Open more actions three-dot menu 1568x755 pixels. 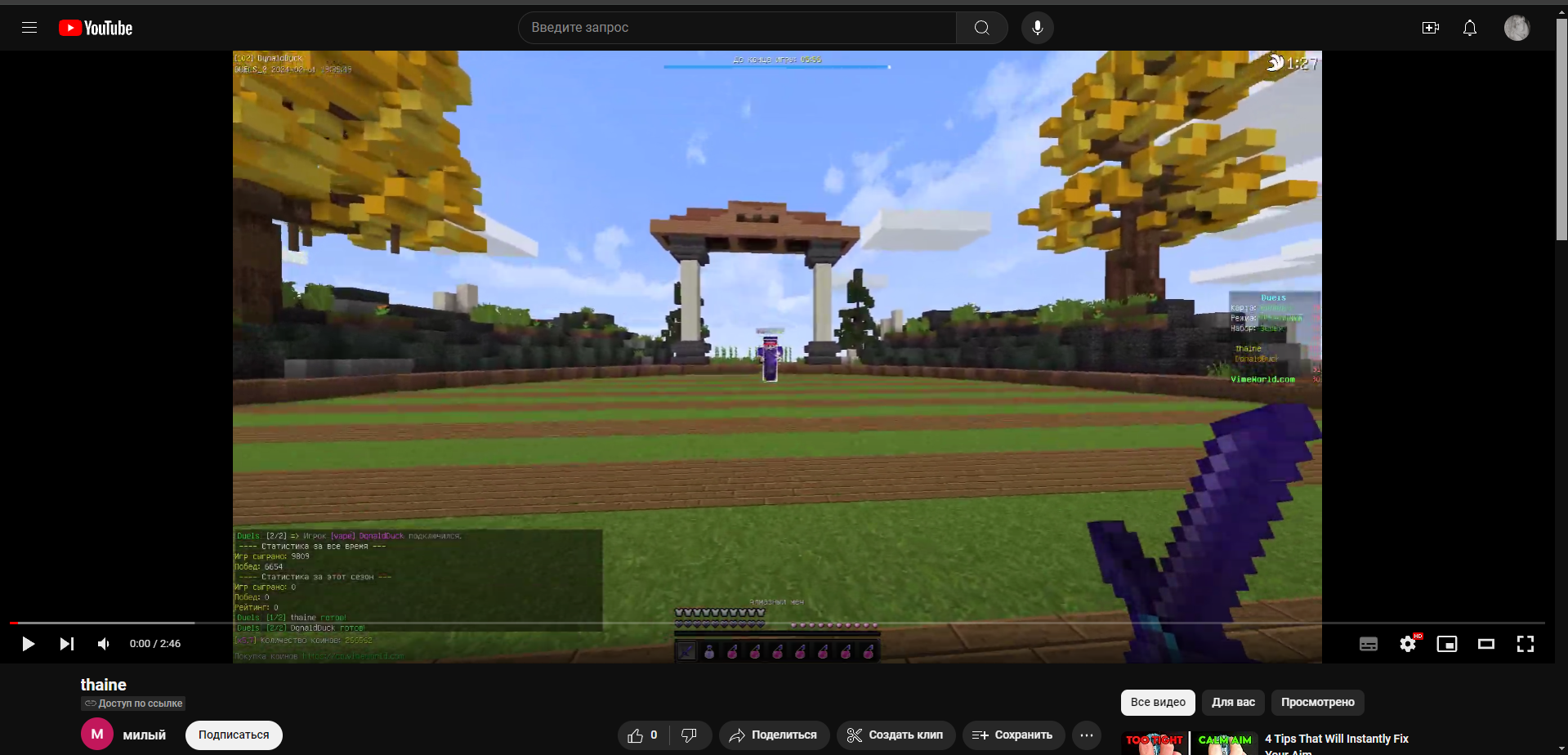[x=1087, y=735]
